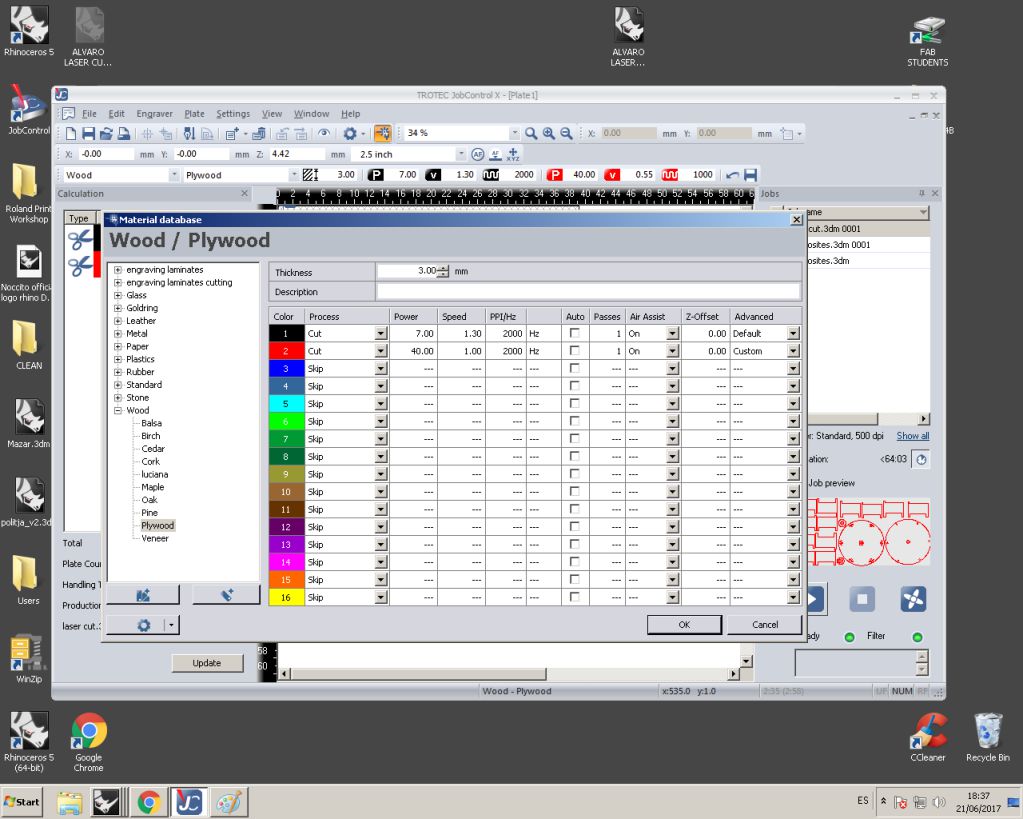Click the eye preview toolbar icon
The width and height of the screenshot is (1023, 819).
324,133
